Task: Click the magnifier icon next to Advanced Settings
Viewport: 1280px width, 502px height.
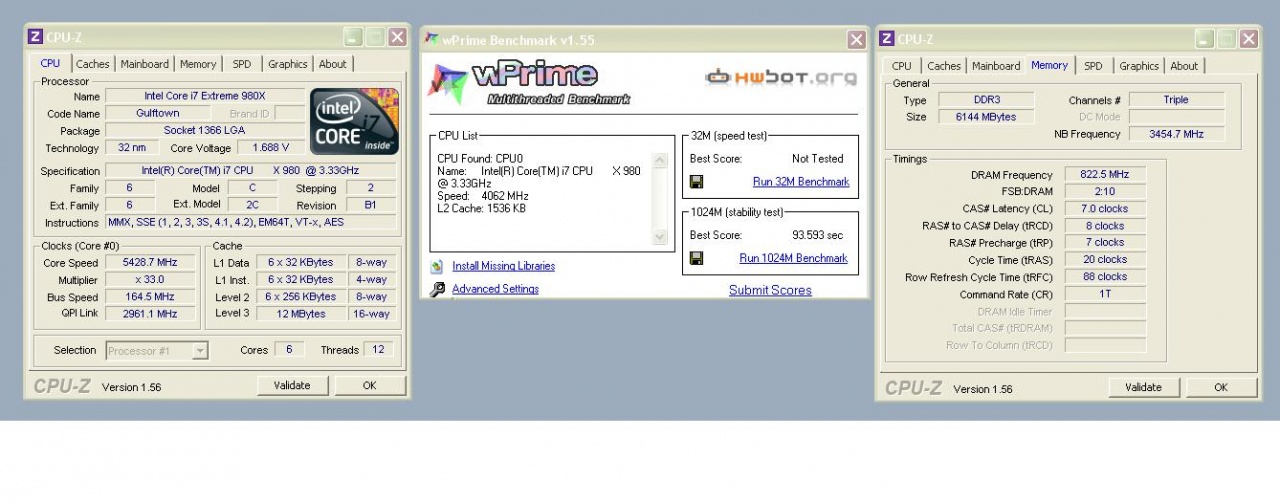Action: (x=437, y=290)
